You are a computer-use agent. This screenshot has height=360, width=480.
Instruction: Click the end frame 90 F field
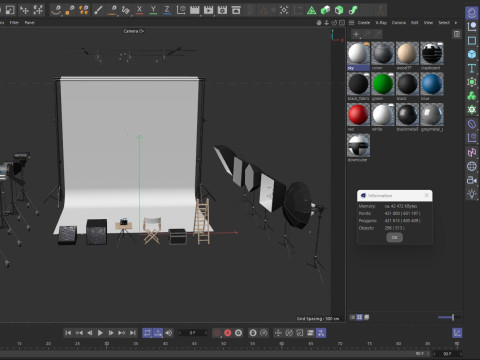point(447,354)
